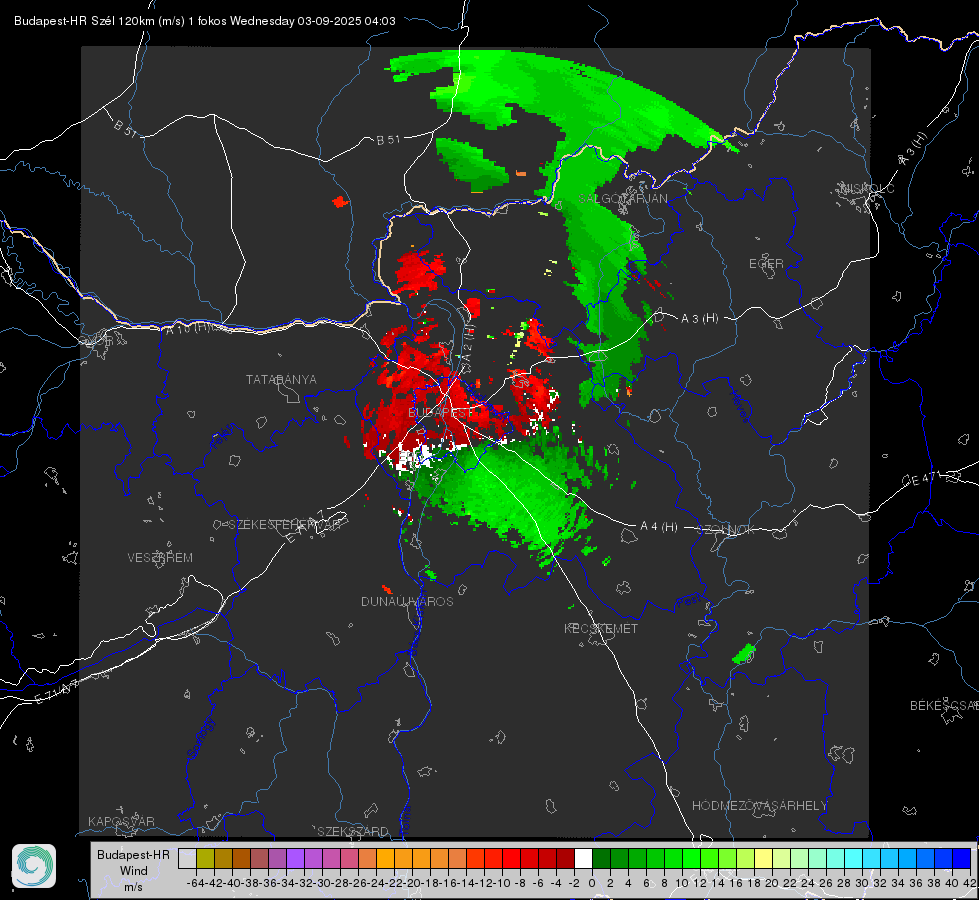Click the 'B 51' label above the green echo
The height and width of the screenshot is (900, 979).
[388, 140]
